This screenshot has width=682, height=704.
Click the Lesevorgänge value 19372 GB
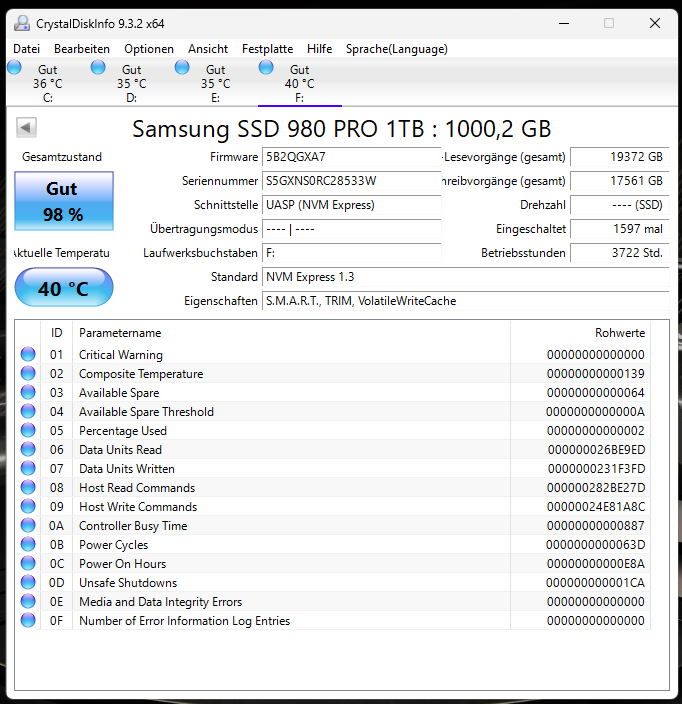620,157
